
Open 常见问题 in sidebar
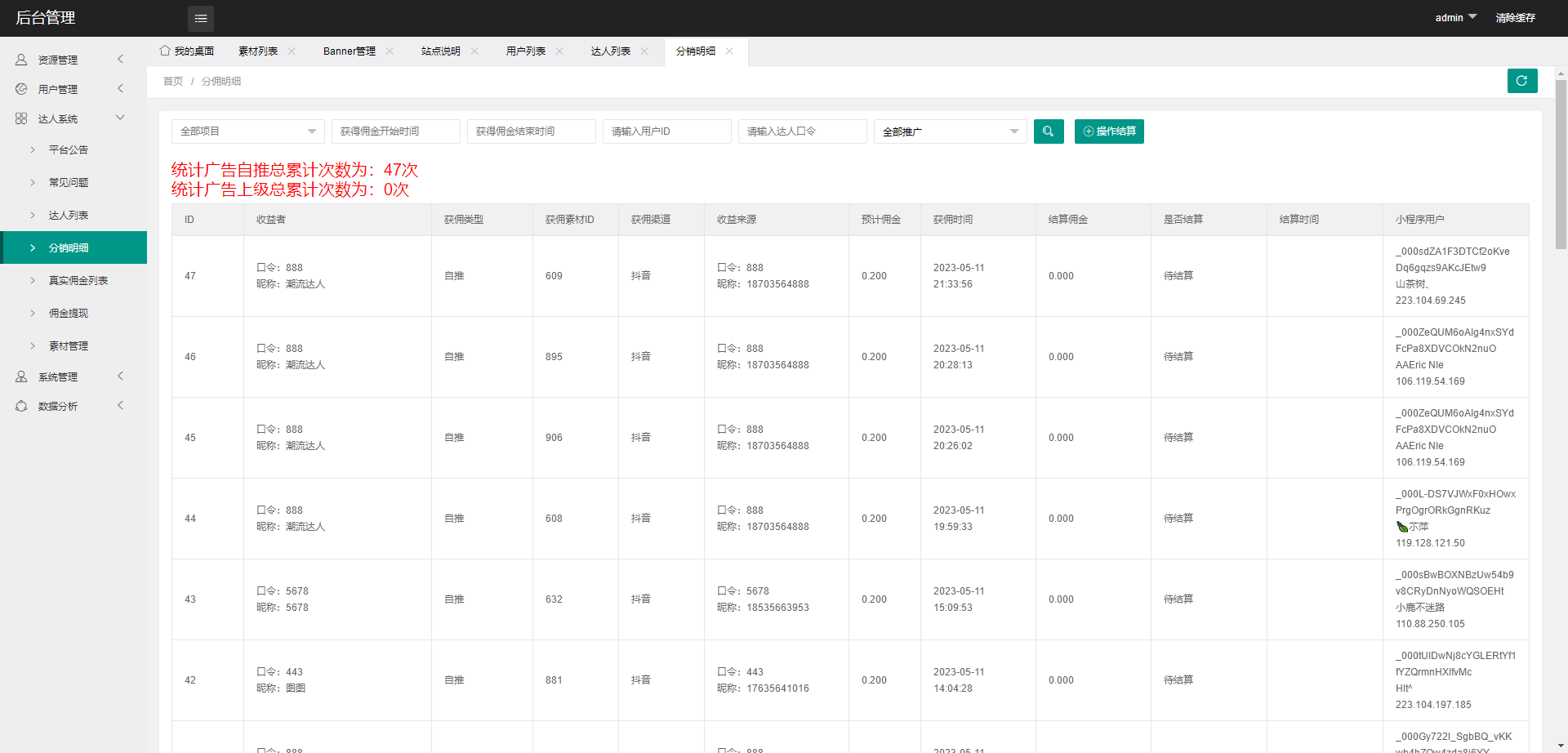pyautogui.click(x=73, y=182)
